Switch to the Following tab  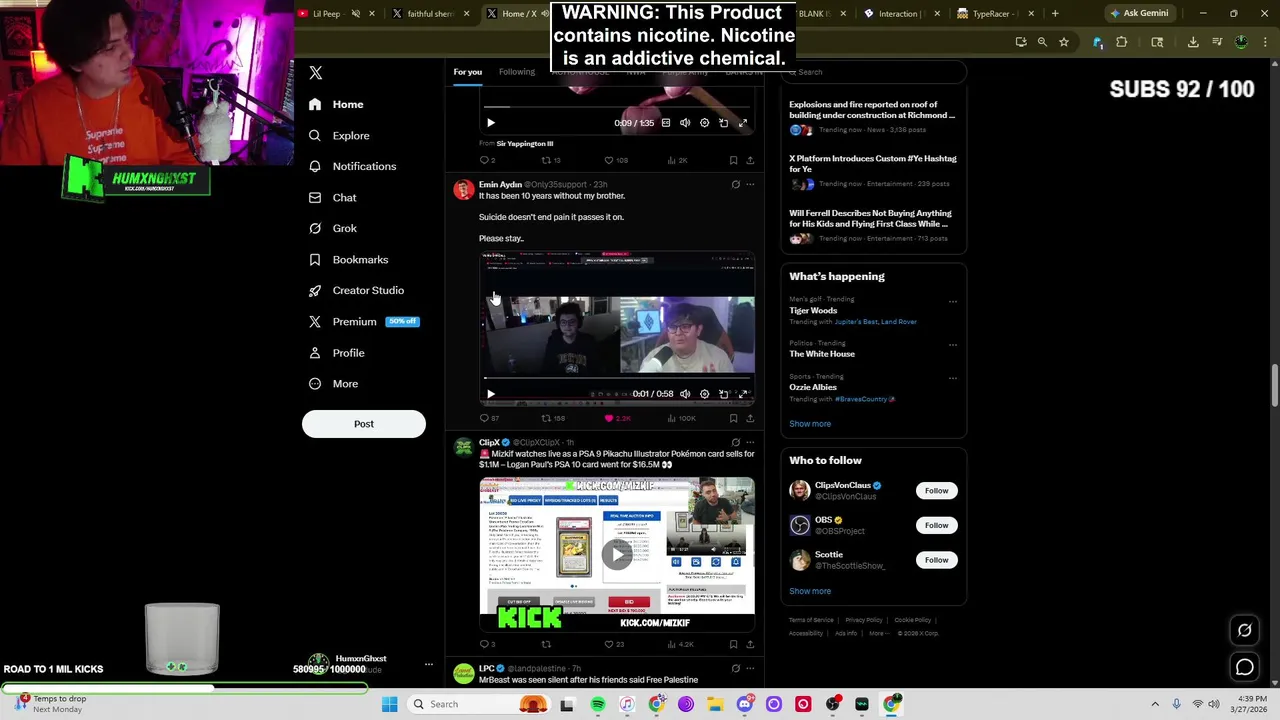(x=517, y=72)
